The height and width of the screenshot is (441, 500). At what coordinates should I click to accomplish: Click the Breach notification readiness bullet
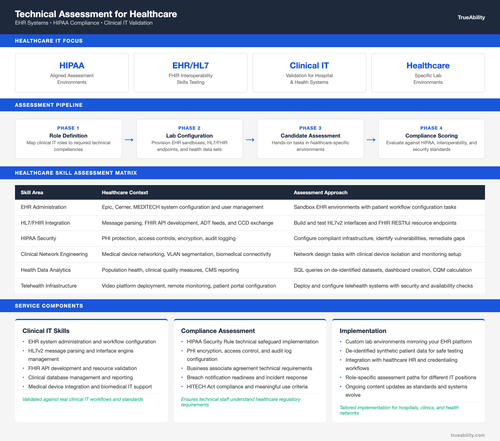247,377
